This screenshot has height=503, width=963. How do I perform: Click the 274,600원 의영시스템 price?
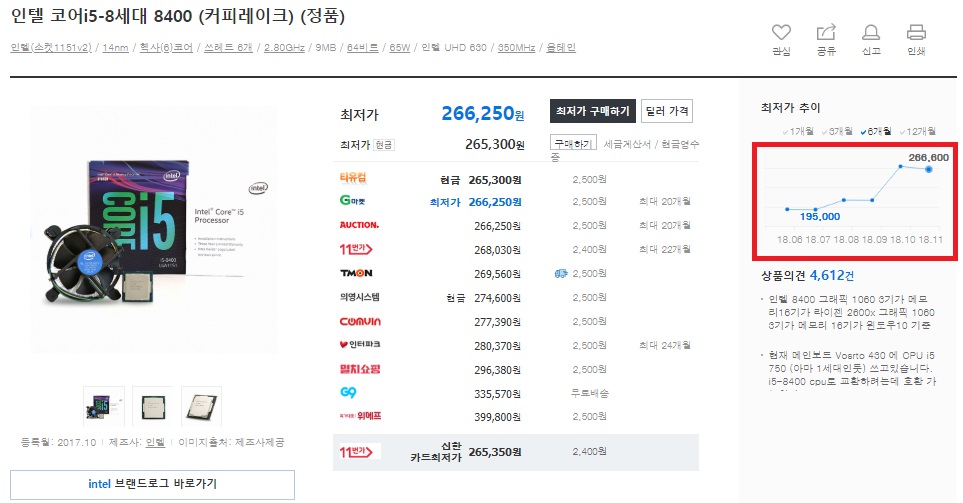(497, 298)
